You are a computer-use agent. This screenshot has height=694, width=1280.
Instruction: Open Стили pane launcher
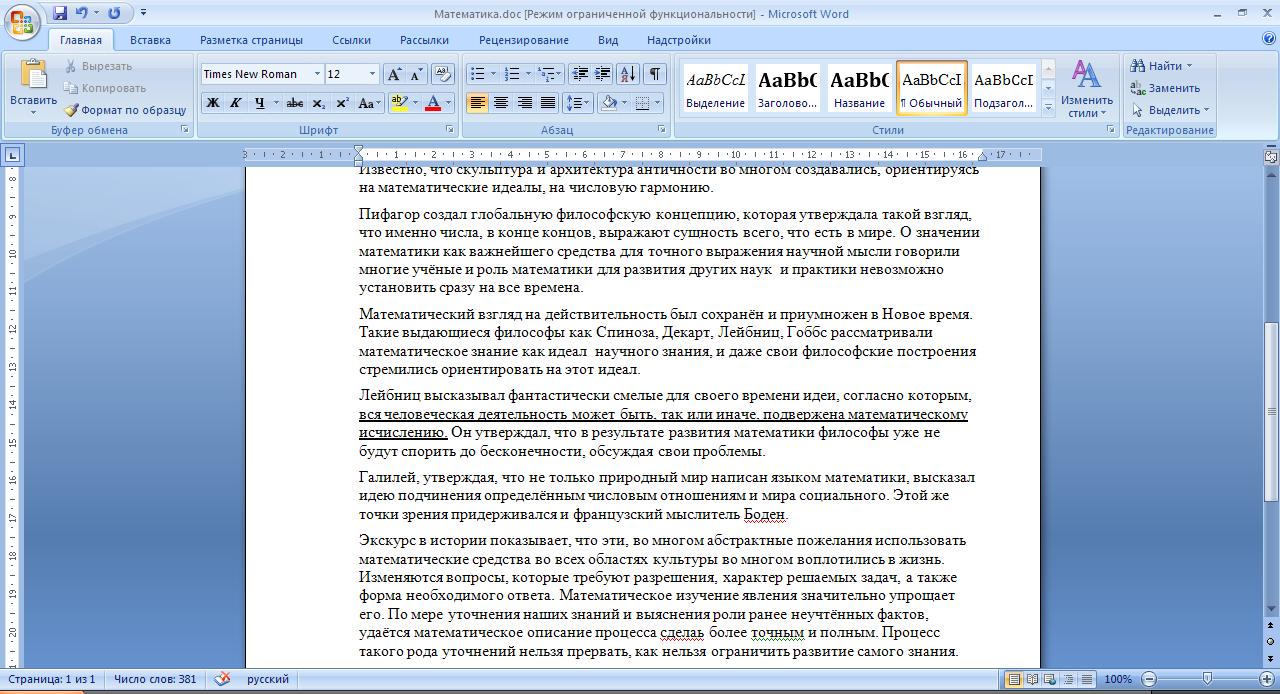point(1111,130)
